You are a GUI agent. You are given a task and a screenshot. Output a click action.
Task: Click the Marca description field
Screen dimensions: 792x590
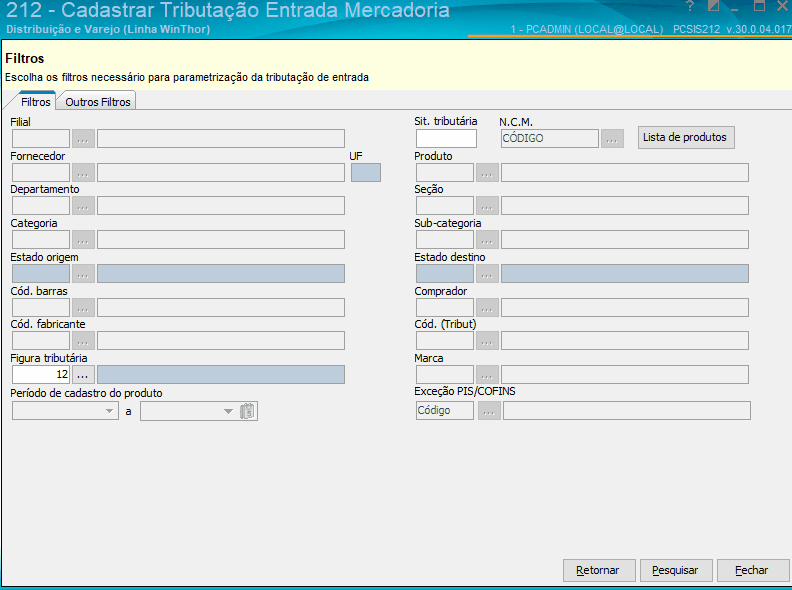point(625,375)
